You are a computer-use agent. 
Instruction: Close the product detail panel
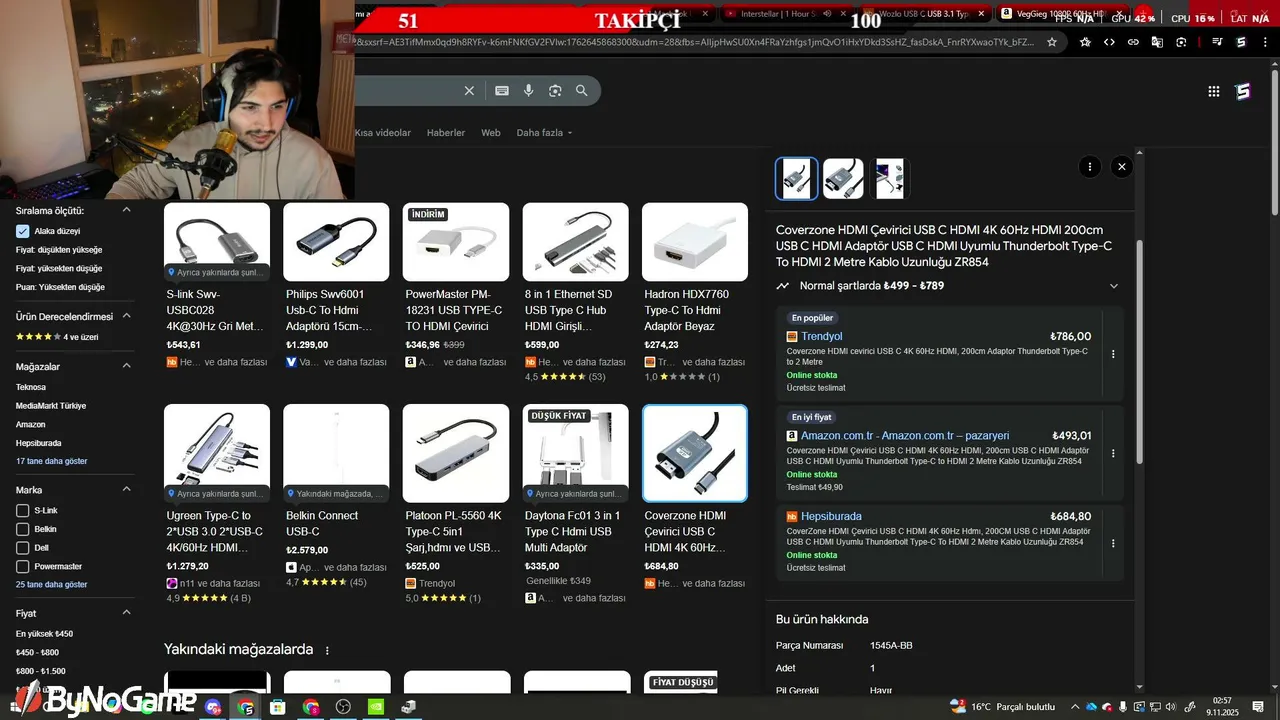pos(1122,167)
